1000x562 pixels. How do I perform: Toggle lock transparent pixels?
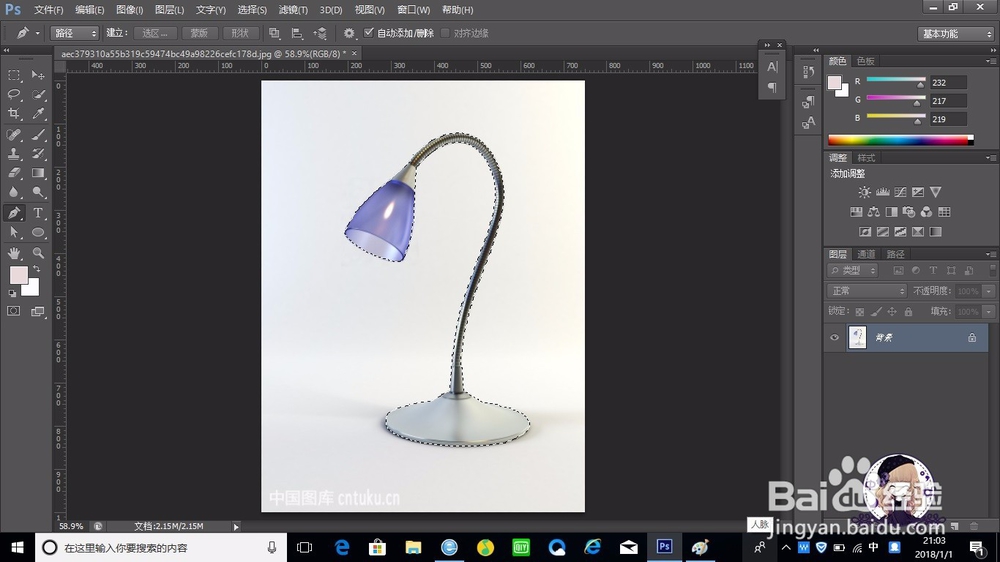click(x=860, y=312)
